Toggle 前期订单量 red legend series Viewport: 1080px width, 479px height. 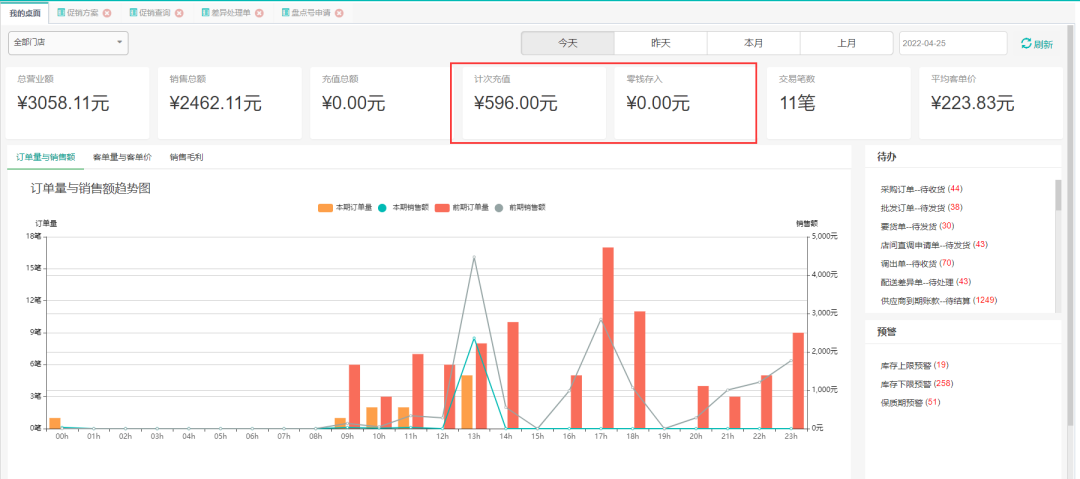point(442,207)
